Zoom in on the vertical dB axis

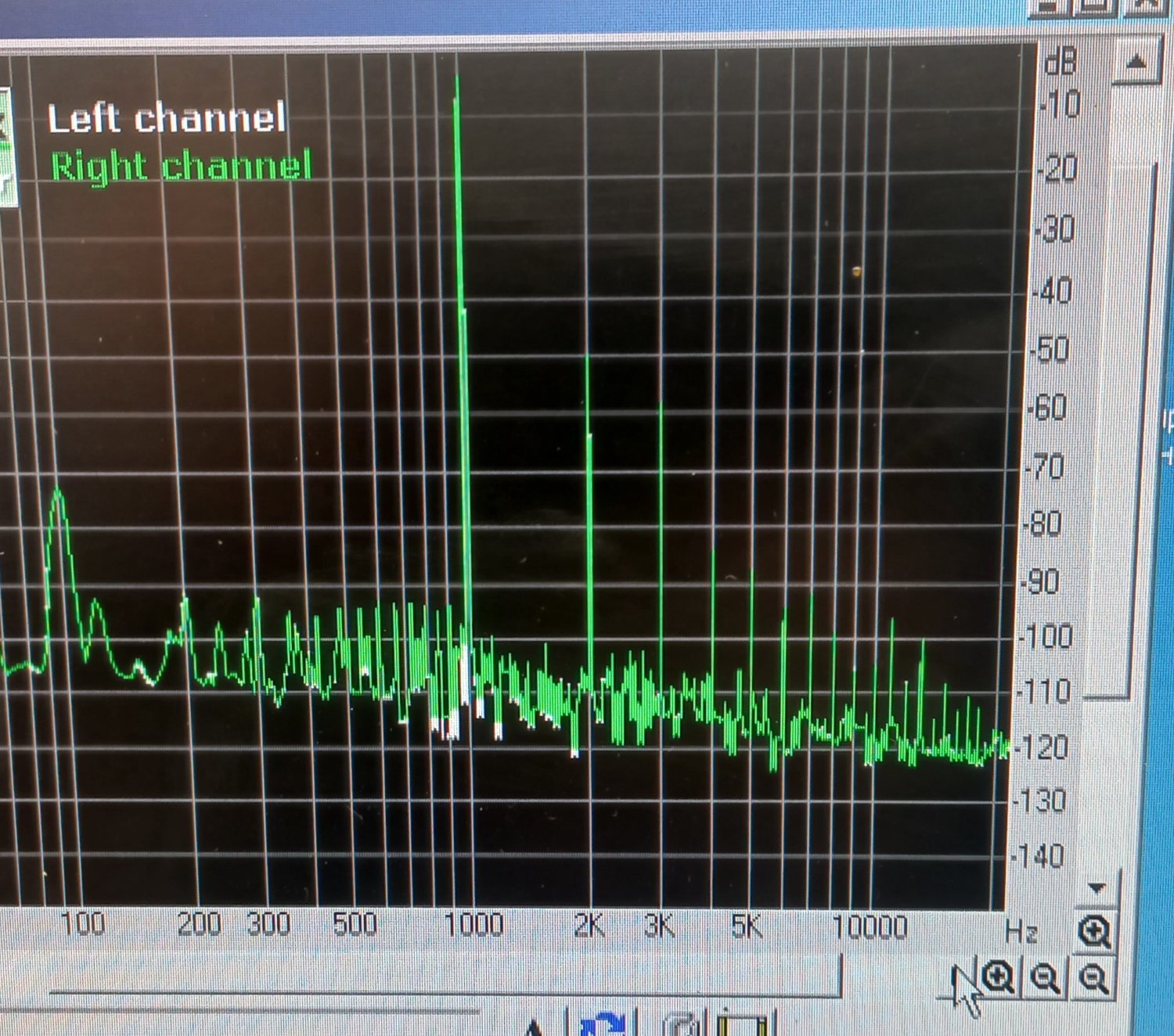point(1094,933)
